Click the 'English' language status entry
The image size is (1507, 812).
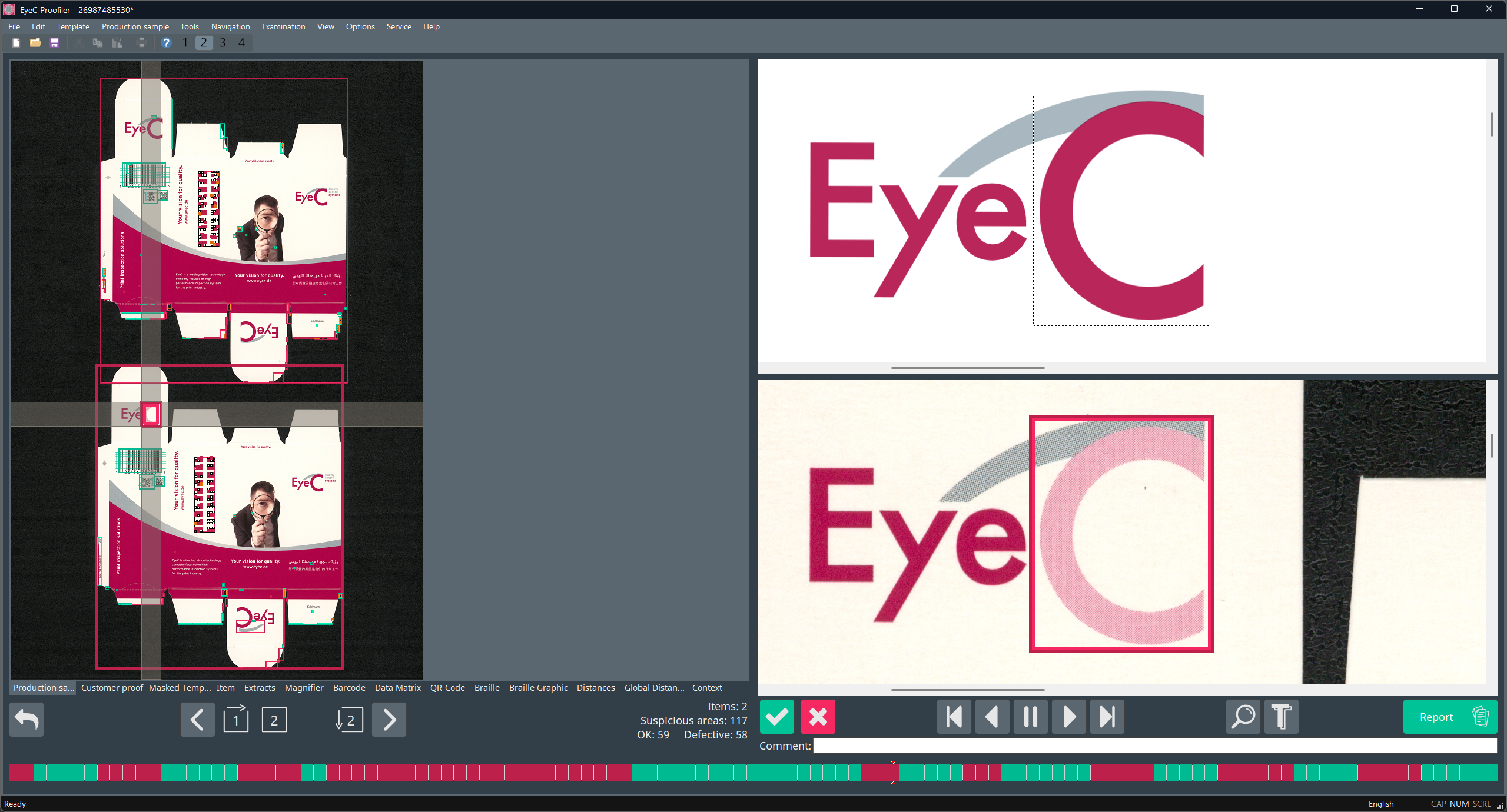click(1381, 804)
